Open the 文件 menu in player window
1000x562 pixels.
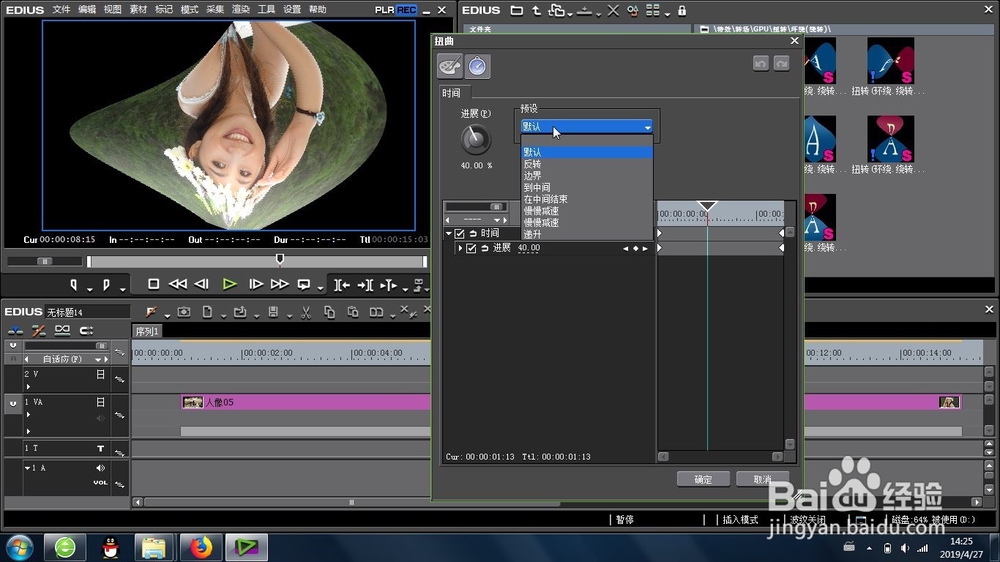point(61,10)
